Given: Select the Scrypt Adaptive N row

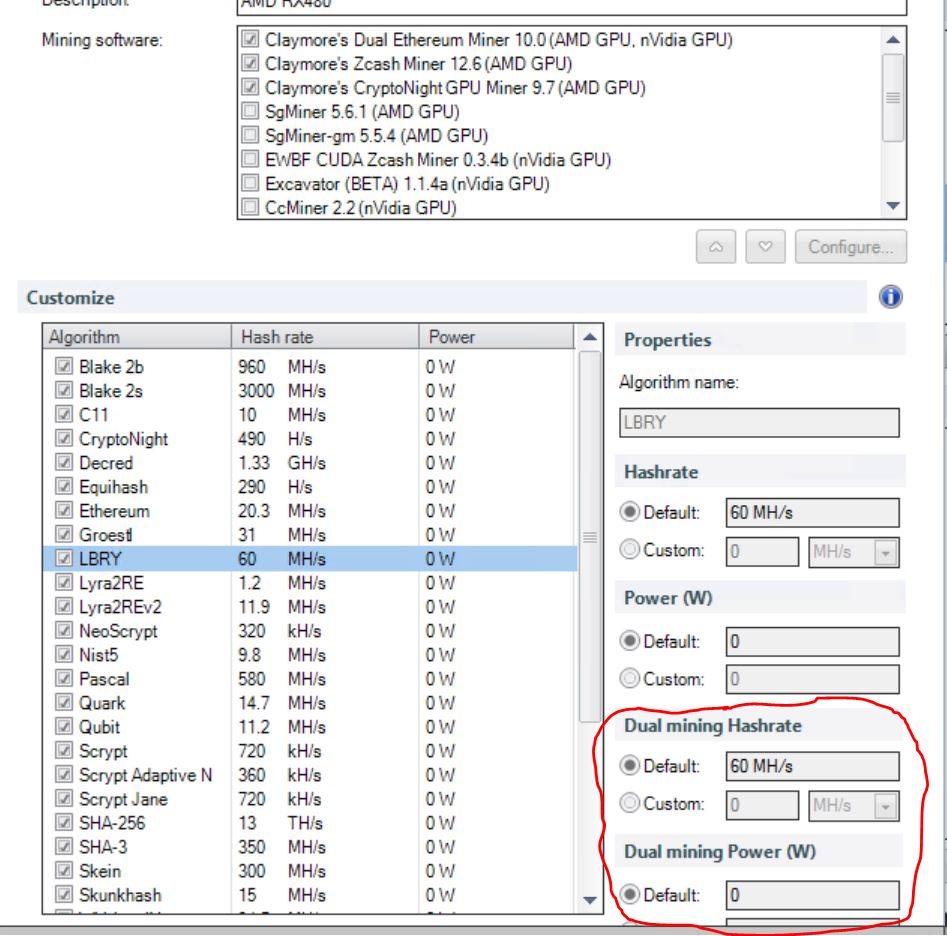Looking at the screenshot, I should (310, 775).
